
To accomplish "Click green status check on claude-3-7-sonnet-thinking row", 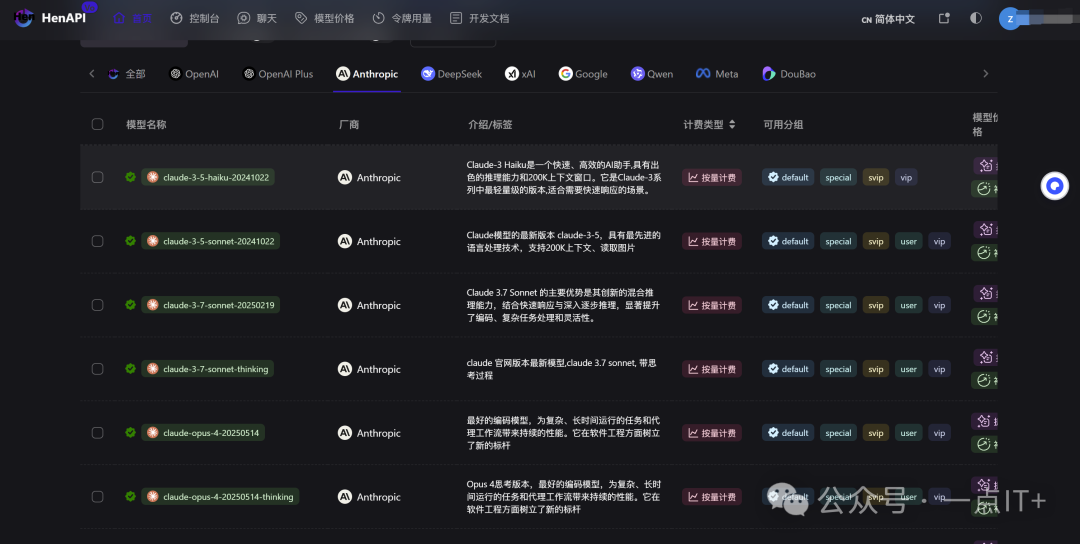I will coord(130,369).
